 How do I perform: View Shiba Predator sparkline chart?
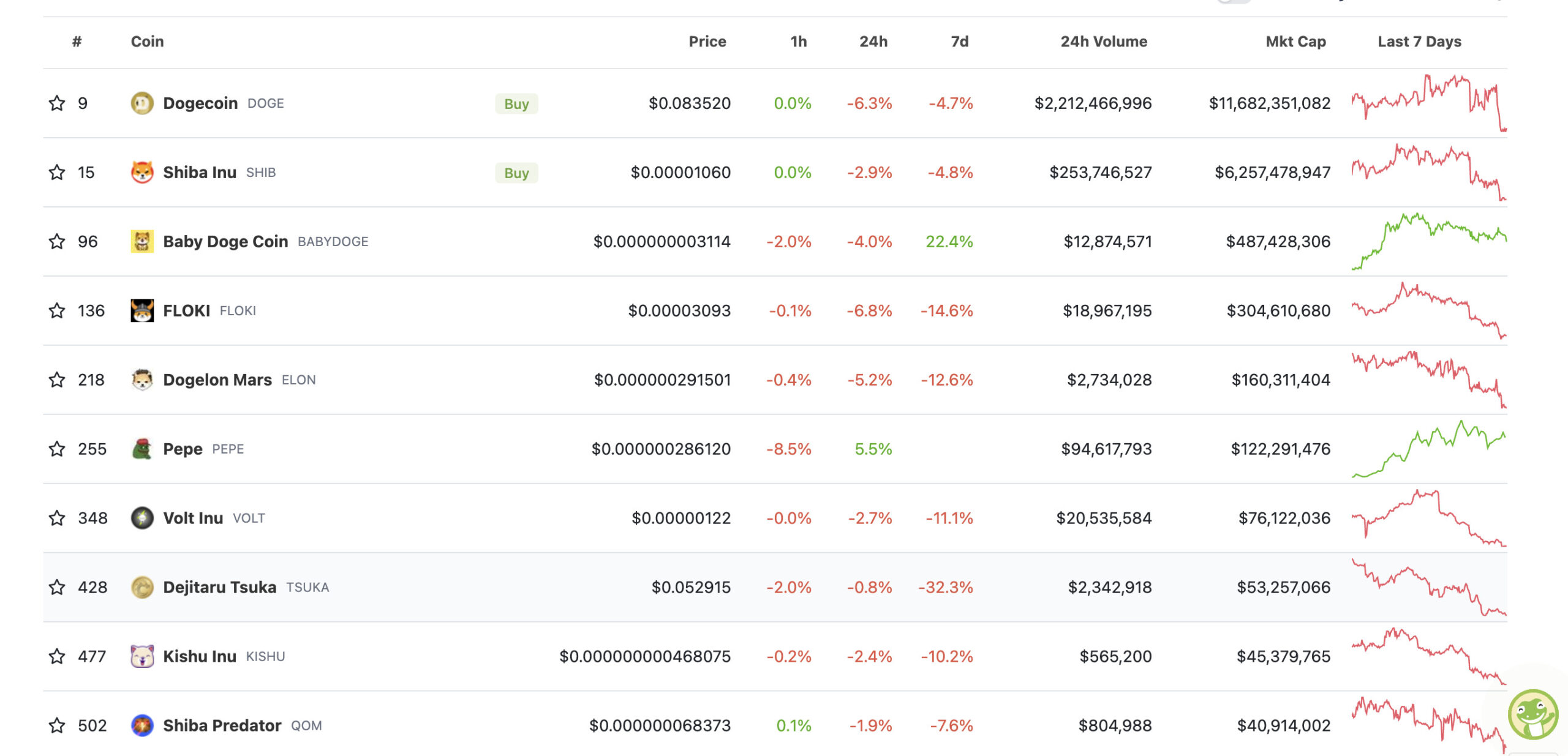1429,725
